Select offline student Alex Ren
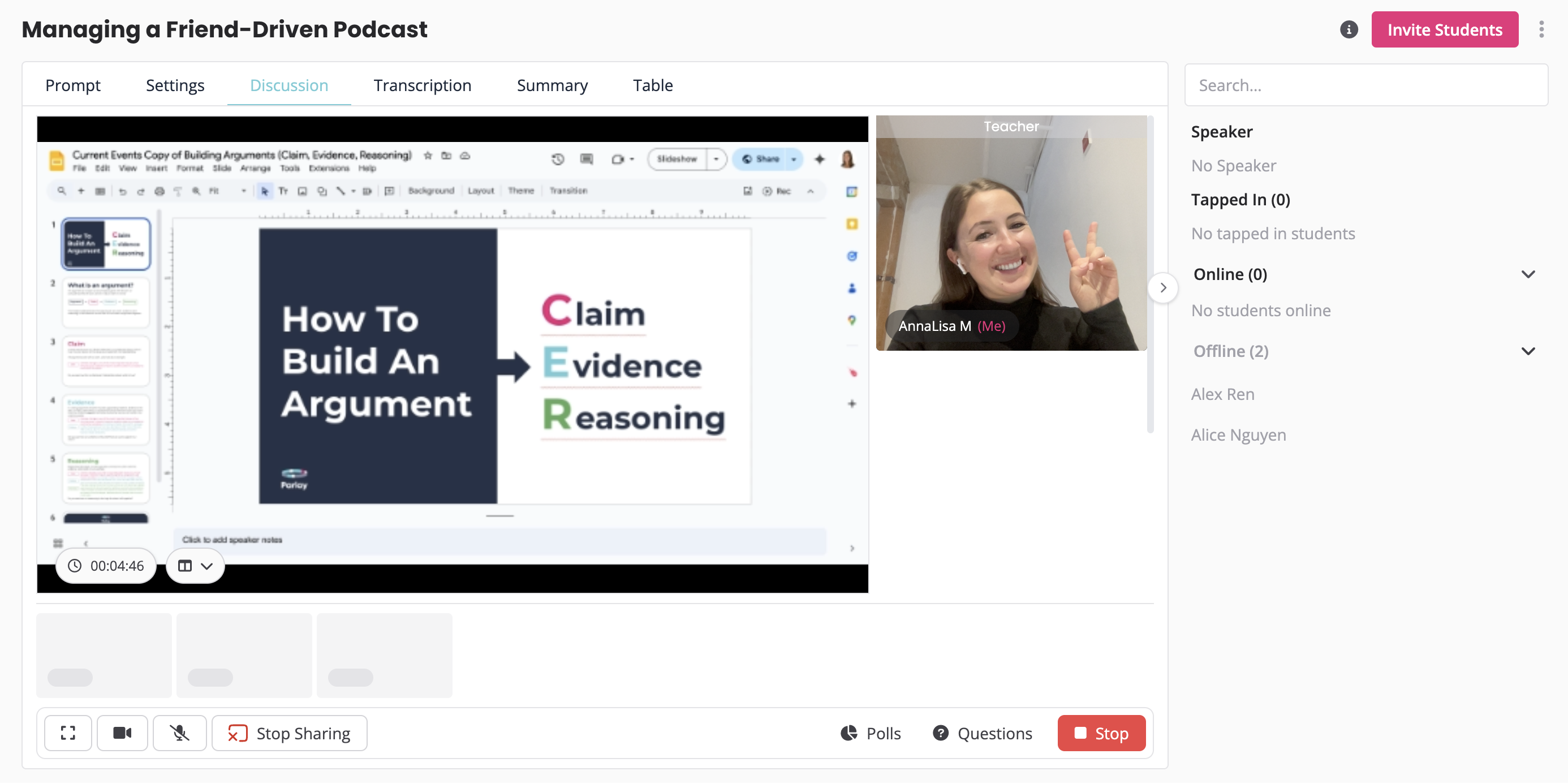 pyautogui.click(x=1222, y=394)
